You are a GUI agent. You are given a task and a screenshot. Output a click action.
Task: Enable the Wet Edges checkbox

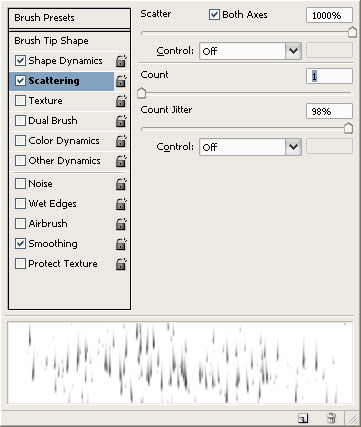coord(20,204)
